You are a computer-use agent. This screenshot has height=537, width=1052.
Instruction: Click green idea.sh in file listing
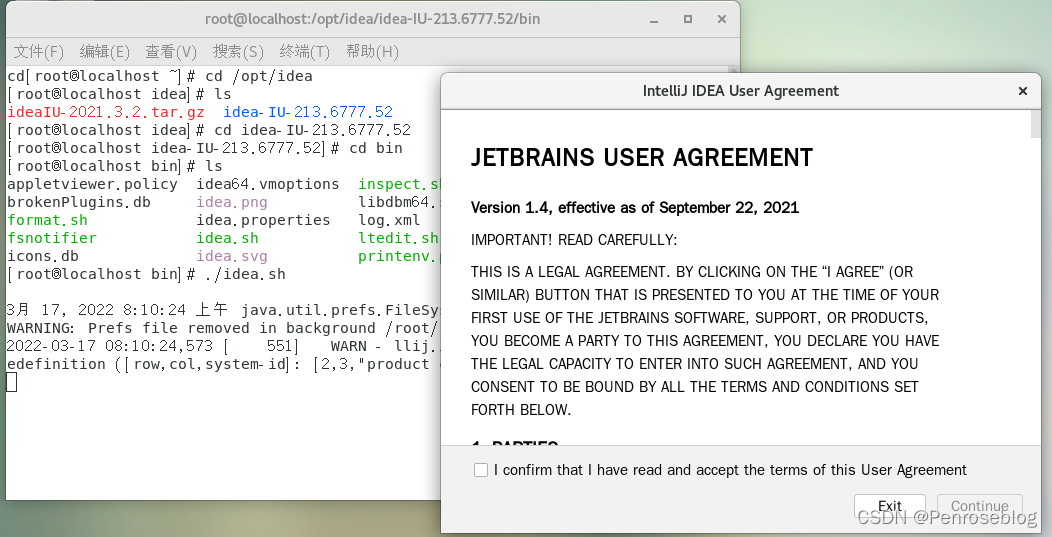pos(227,238)
